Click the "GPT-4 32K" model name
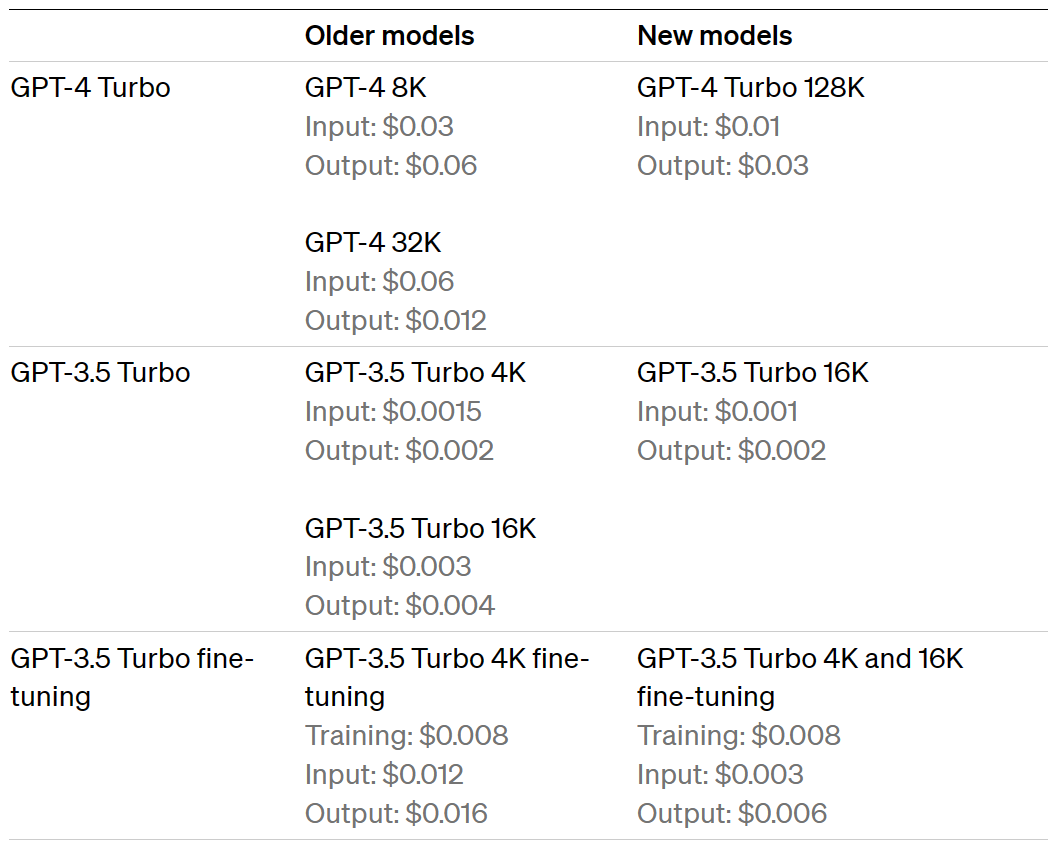This screenshot has height=849, width=1057. 372,243
